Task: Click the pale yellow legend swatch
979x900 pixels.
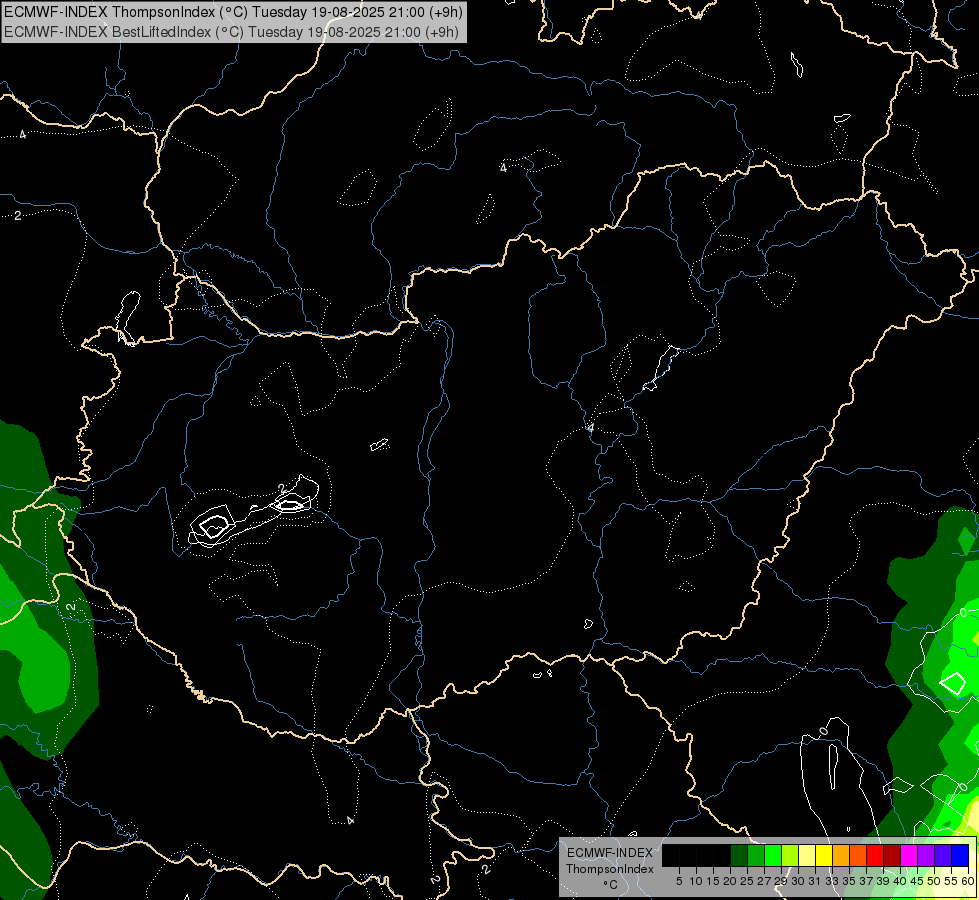Action: [x=807, y=855]
